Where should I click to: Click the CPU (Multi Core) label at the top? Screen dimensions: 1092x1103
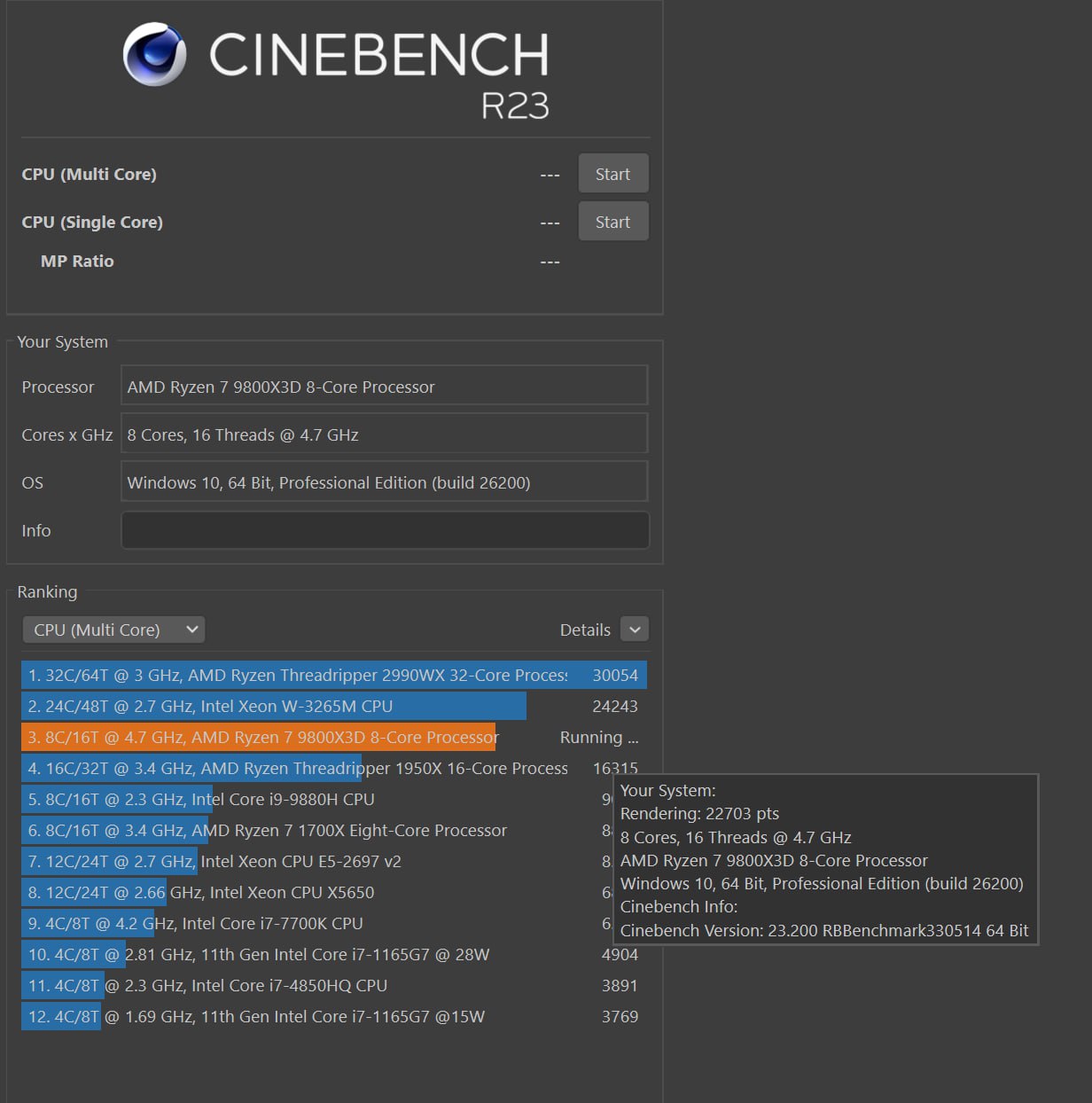pos(89,174)
